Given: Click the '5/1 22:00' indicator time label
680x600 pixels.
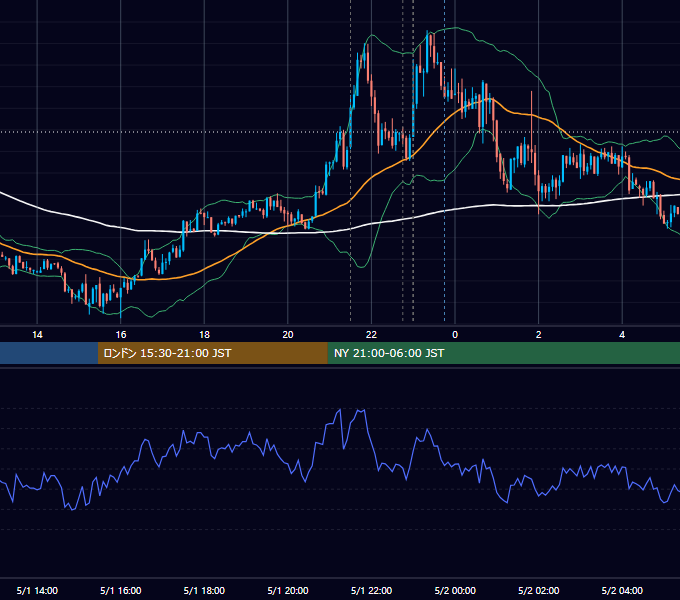Looking at the screenshot, I should pos(371,590).
